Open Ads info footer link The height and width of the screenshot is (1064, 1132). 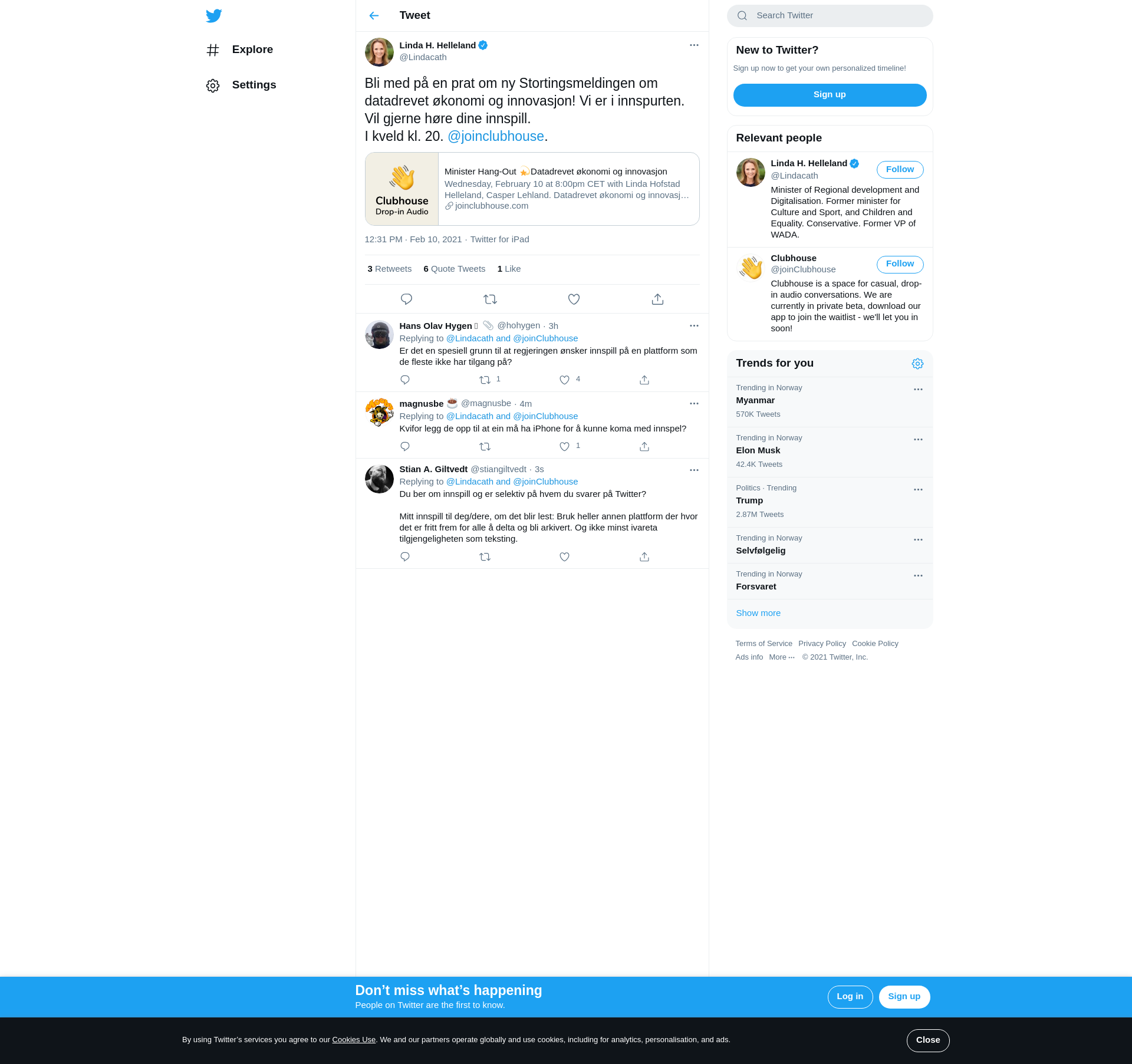(x=749, y=657)
